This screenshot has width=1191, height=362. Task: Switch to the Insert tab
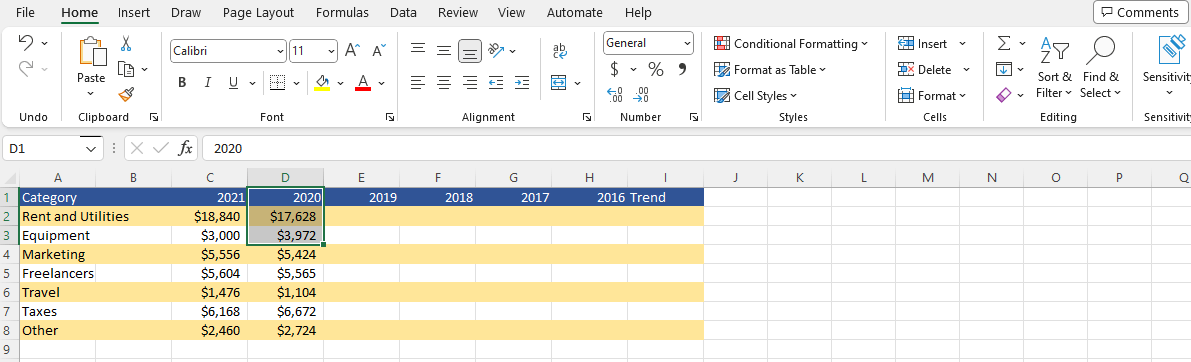coord(134,12)
